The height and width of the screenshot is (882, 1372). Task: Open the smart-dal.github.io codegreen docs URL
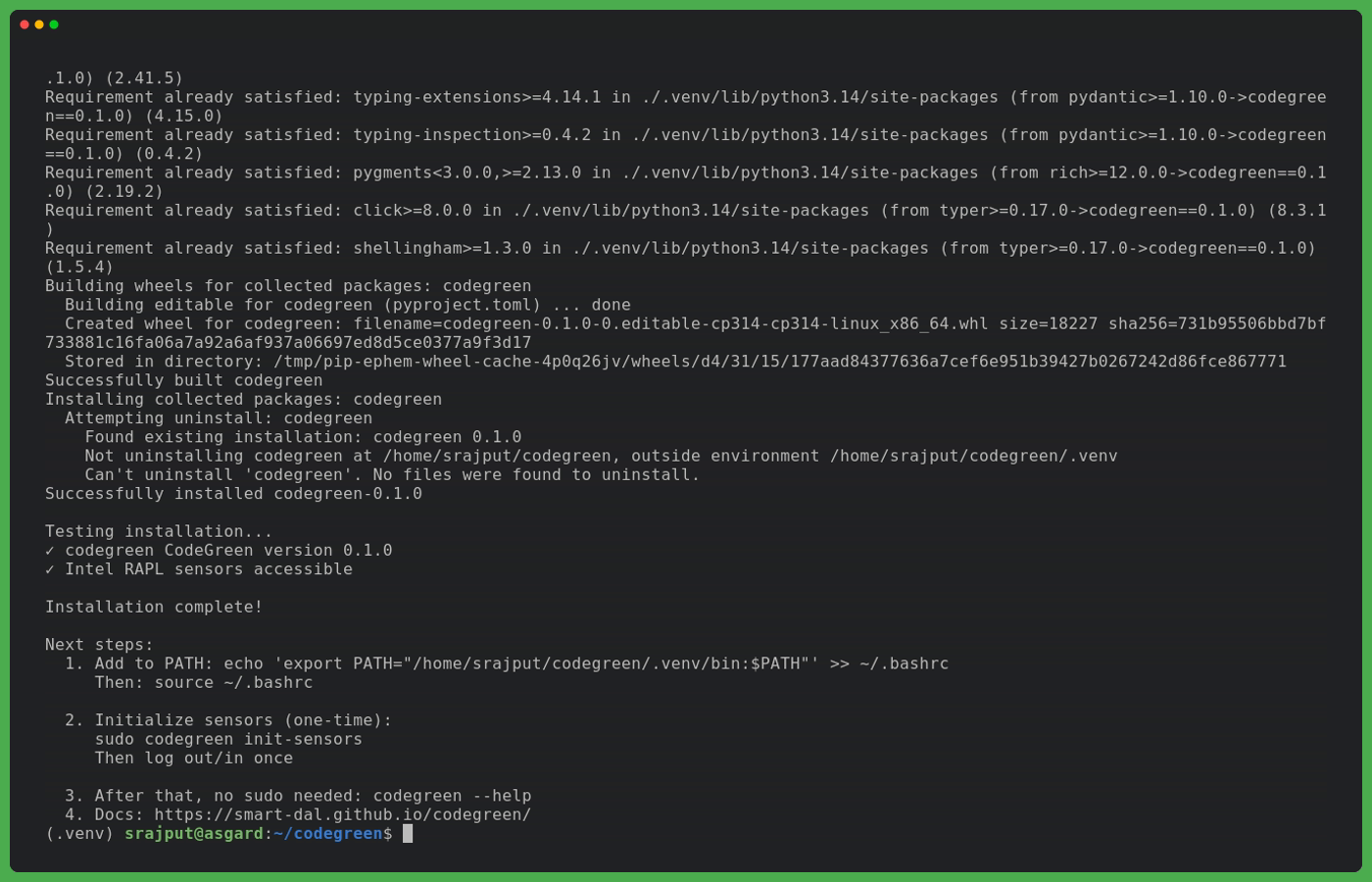342,814
